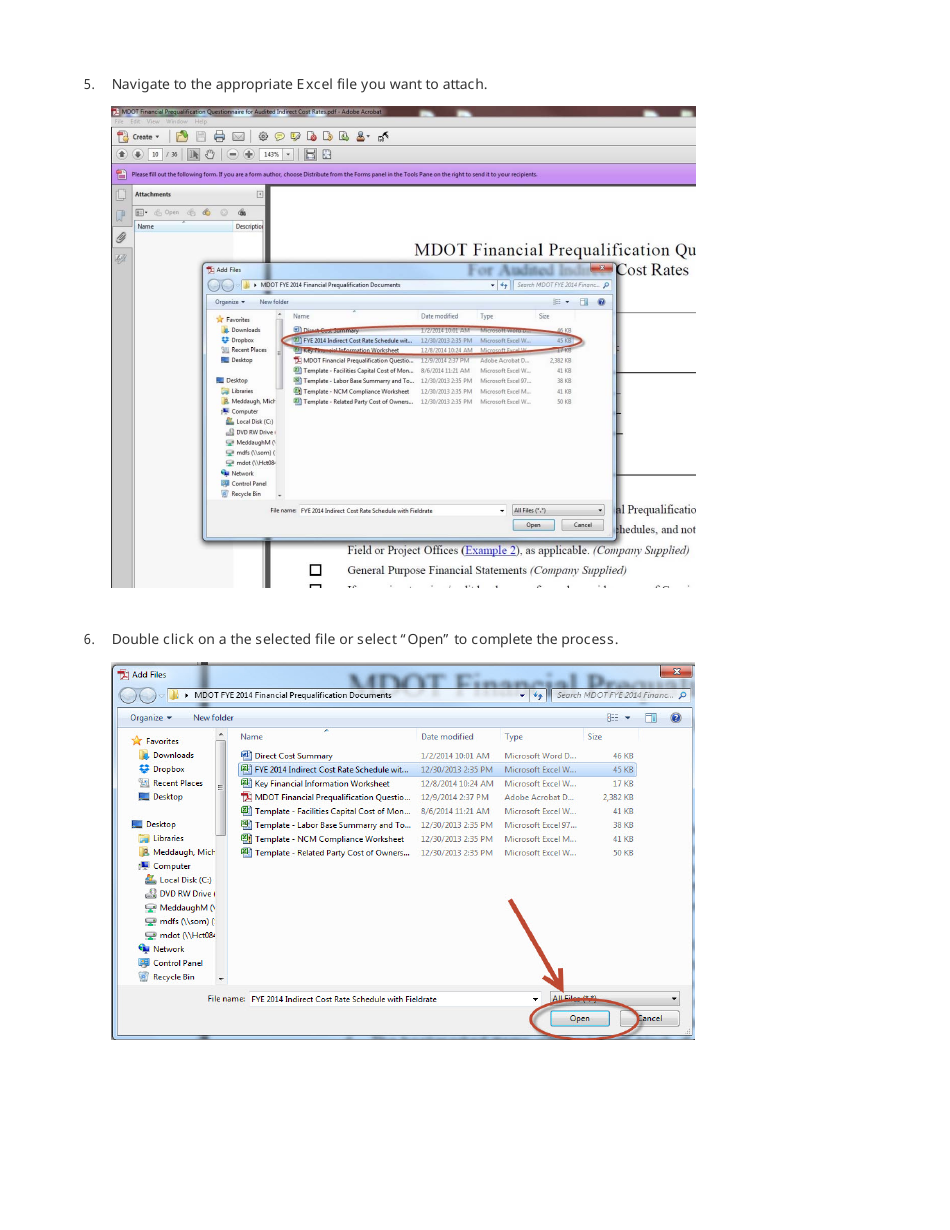Click the Create PDF button in Acrobat
Image resolution: width=950 pixels, height=1230 pixels.
138,137
